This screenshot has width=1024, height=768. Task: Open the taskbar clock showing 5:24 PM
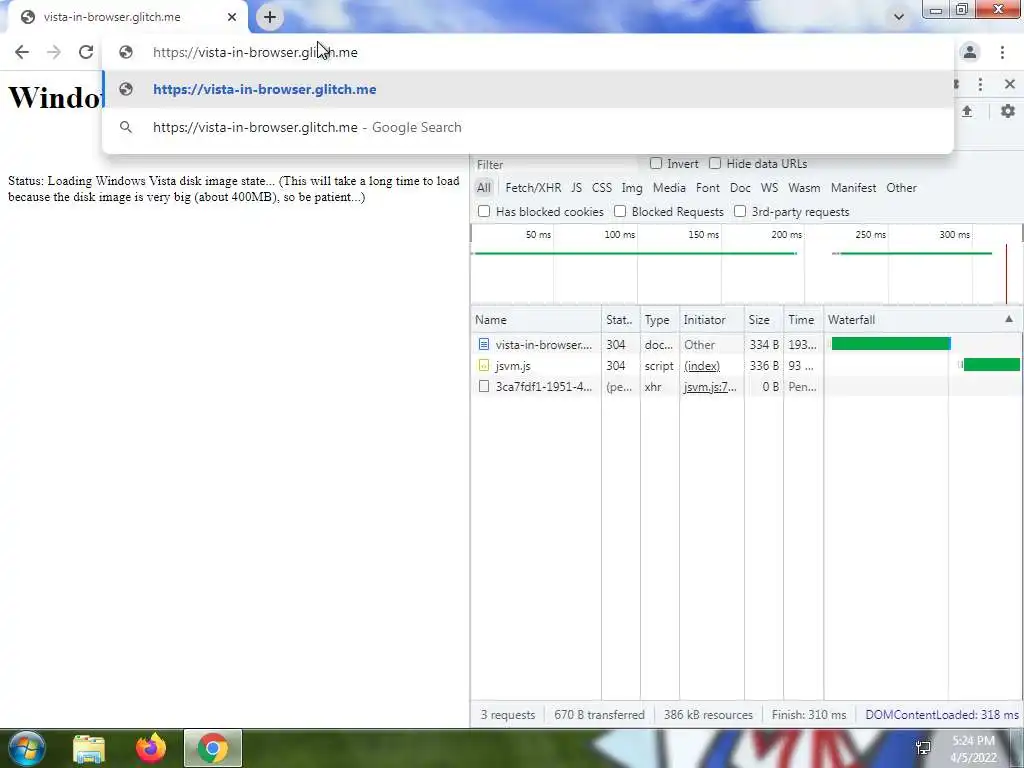point(973,749)
